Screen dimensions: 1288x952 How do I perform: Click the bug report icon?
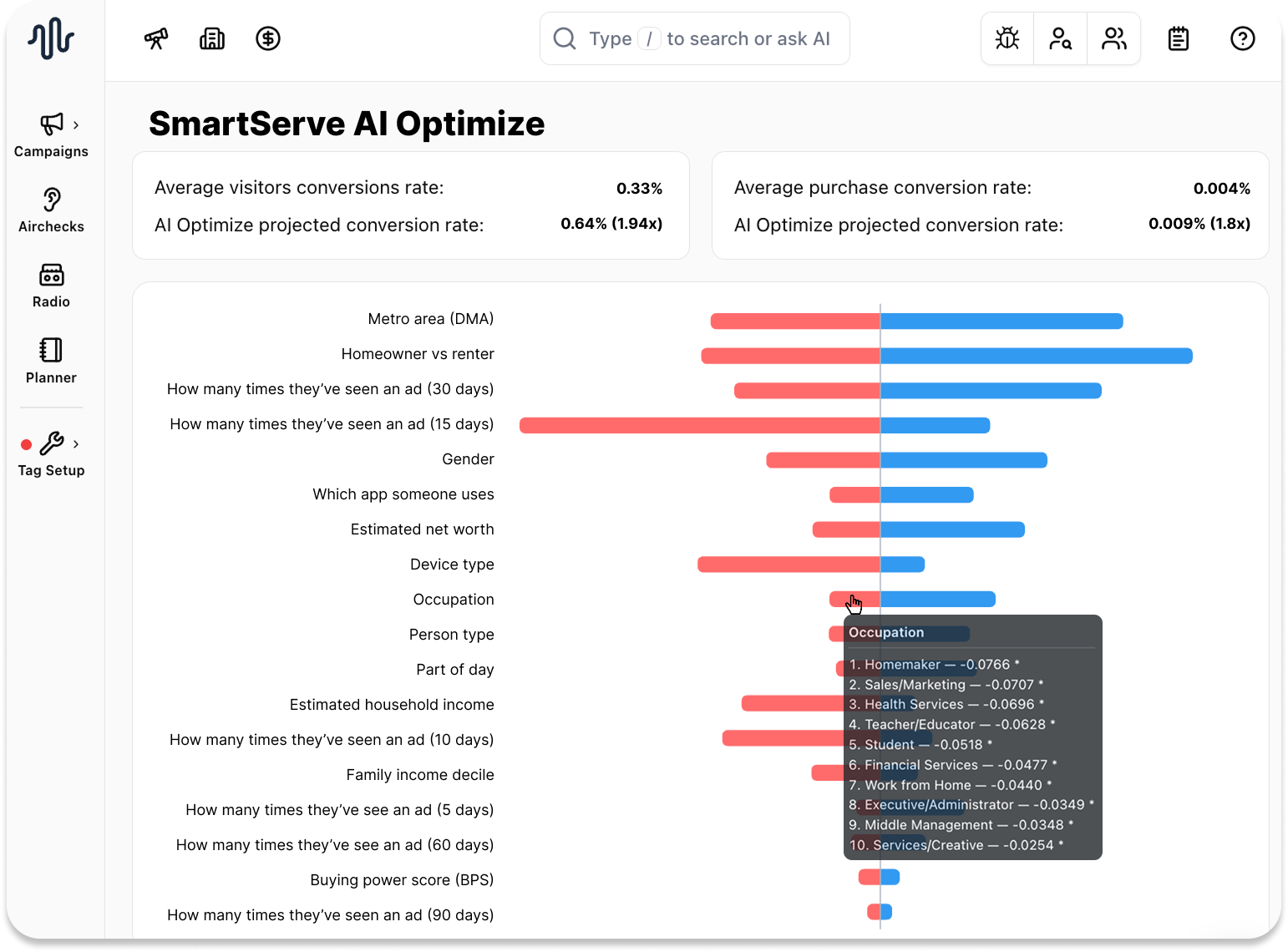[x=1007, y=38]
